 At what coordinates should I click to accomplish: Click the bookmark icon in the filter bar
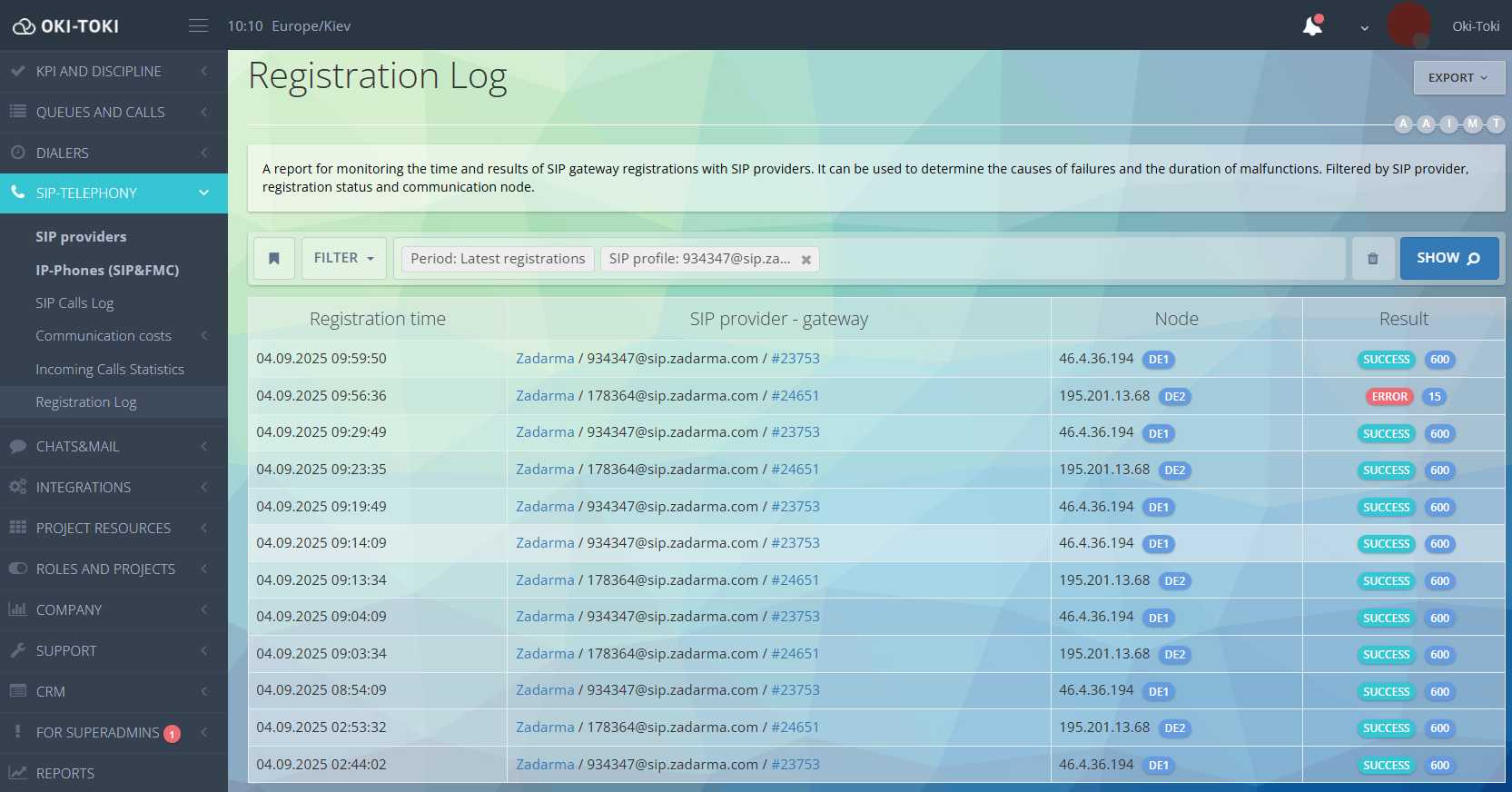point(273,259)
